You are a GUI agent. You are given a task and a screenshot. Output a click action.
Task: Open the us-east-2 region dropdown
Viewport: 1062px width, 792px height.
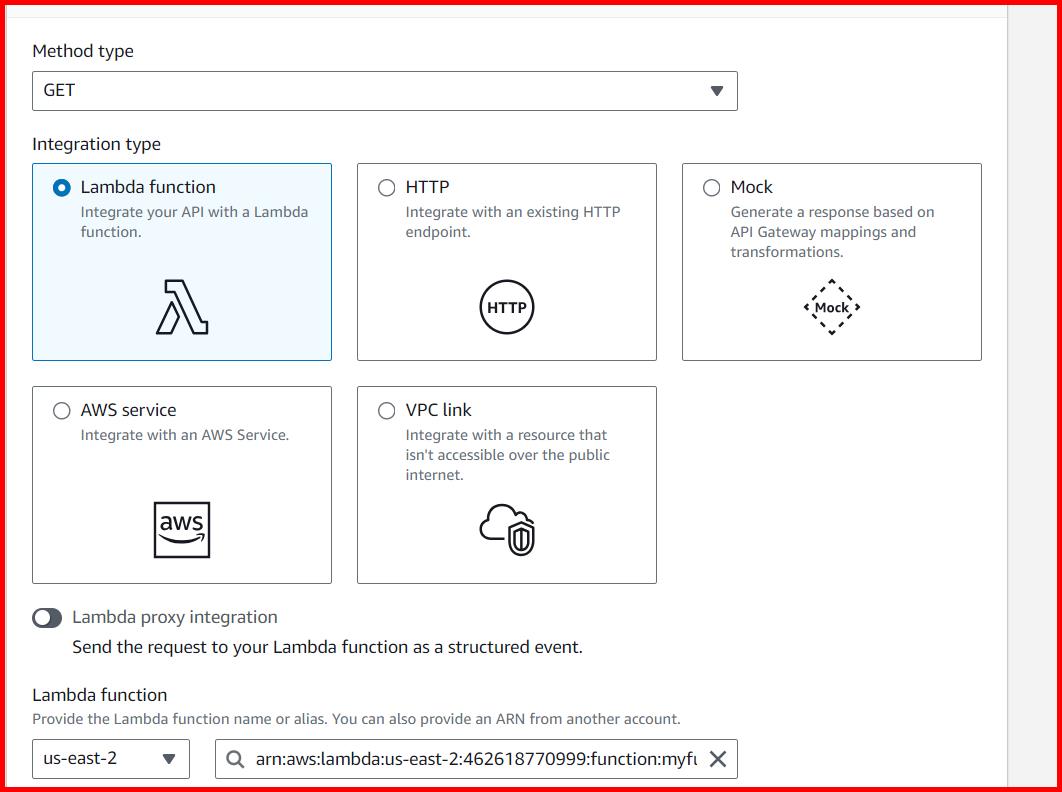click(110, 759)
